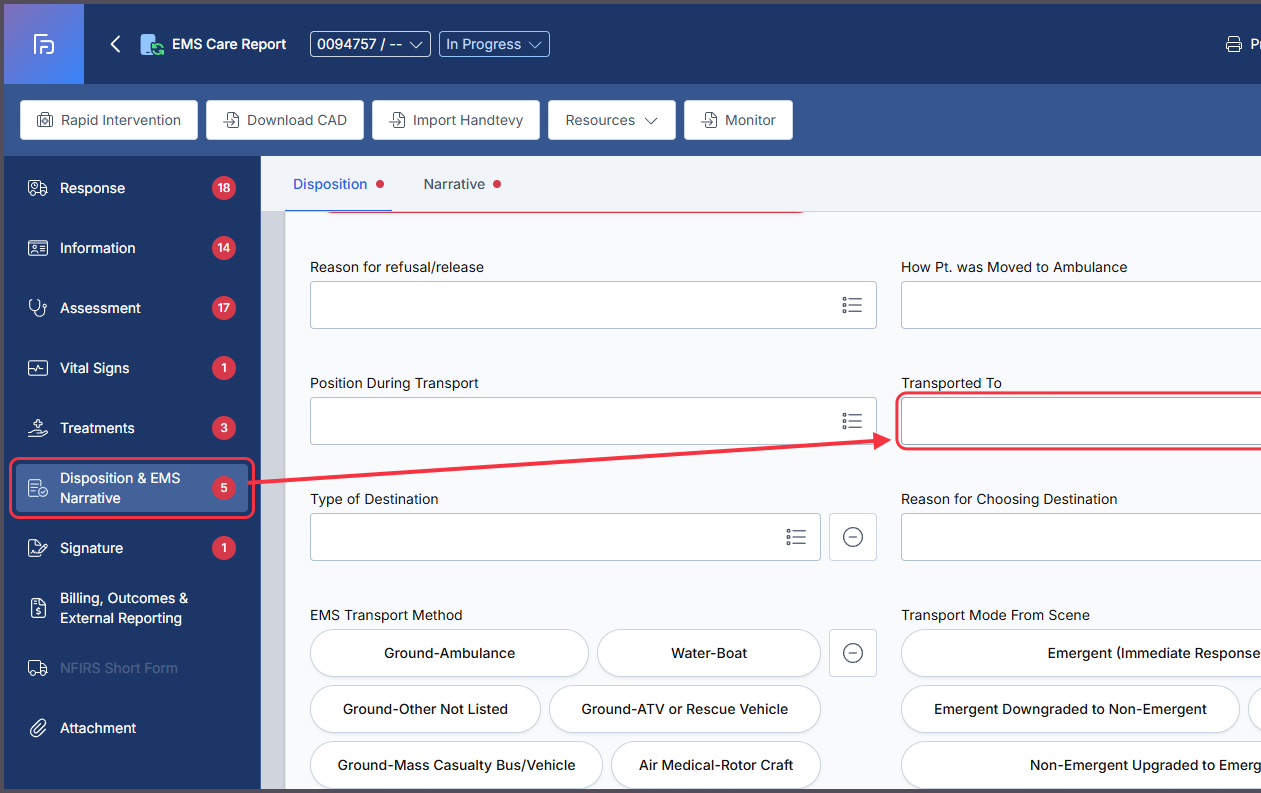Click the EMS Care Report title text
1261x793 pixels.
pyautogui.click(x=229, y=44)
